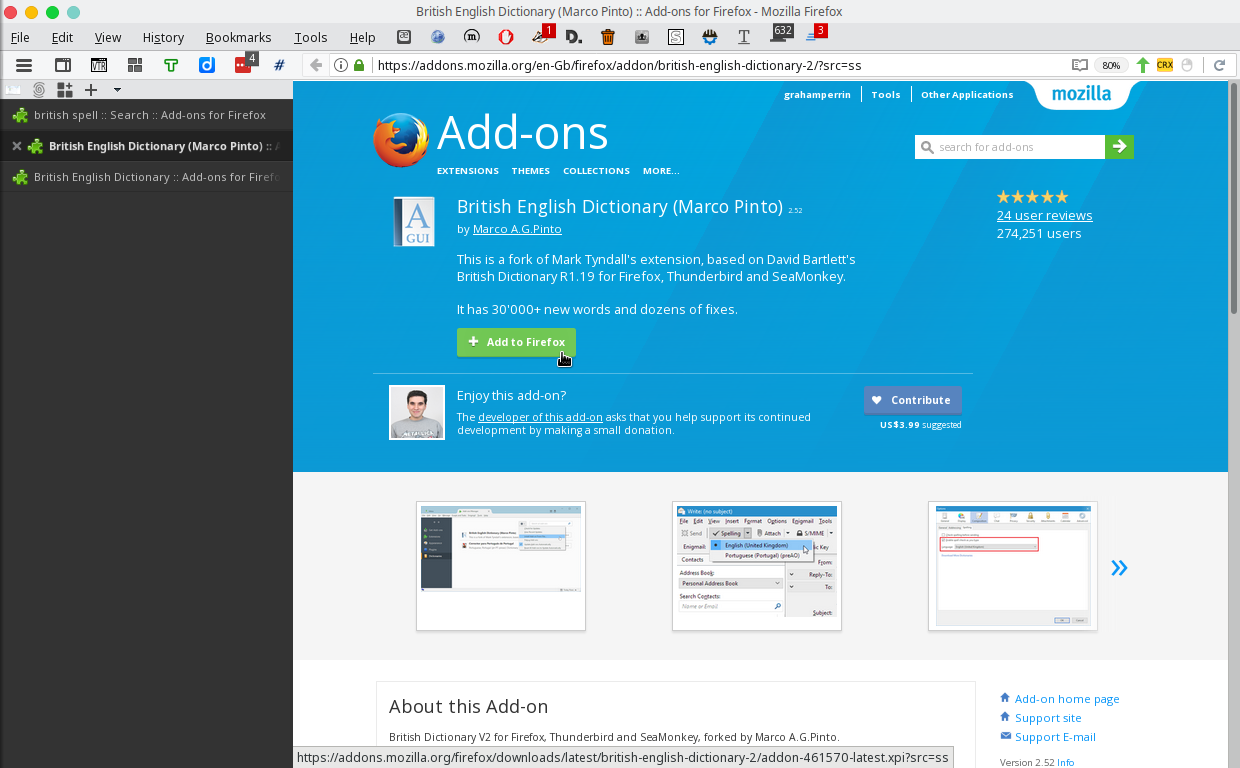Click the tab groups icon with plus
The image size is (1240, 768).
coord(65,90)
